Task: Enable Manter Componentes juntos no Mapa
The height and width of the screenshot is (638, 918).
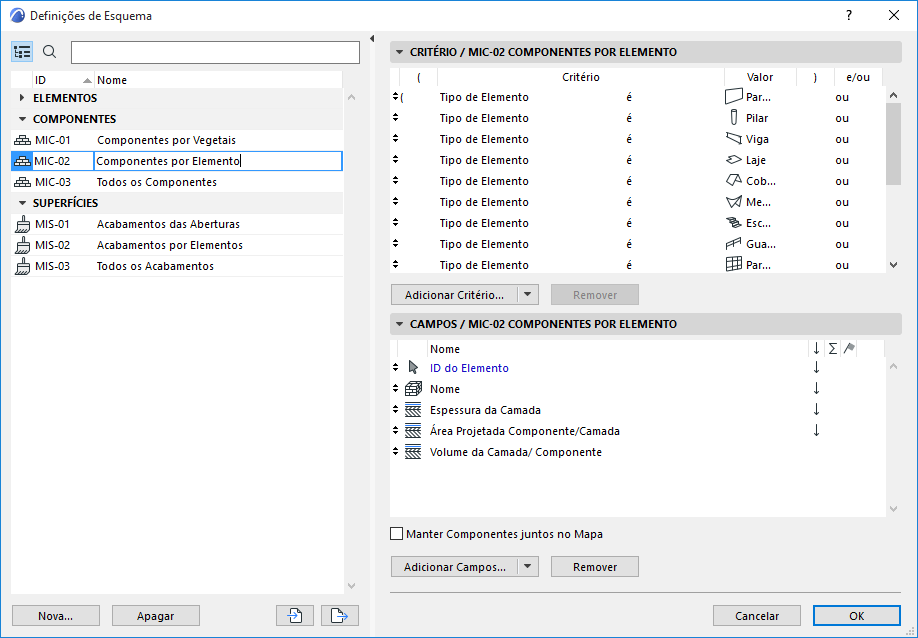Action: coord(397,534)
